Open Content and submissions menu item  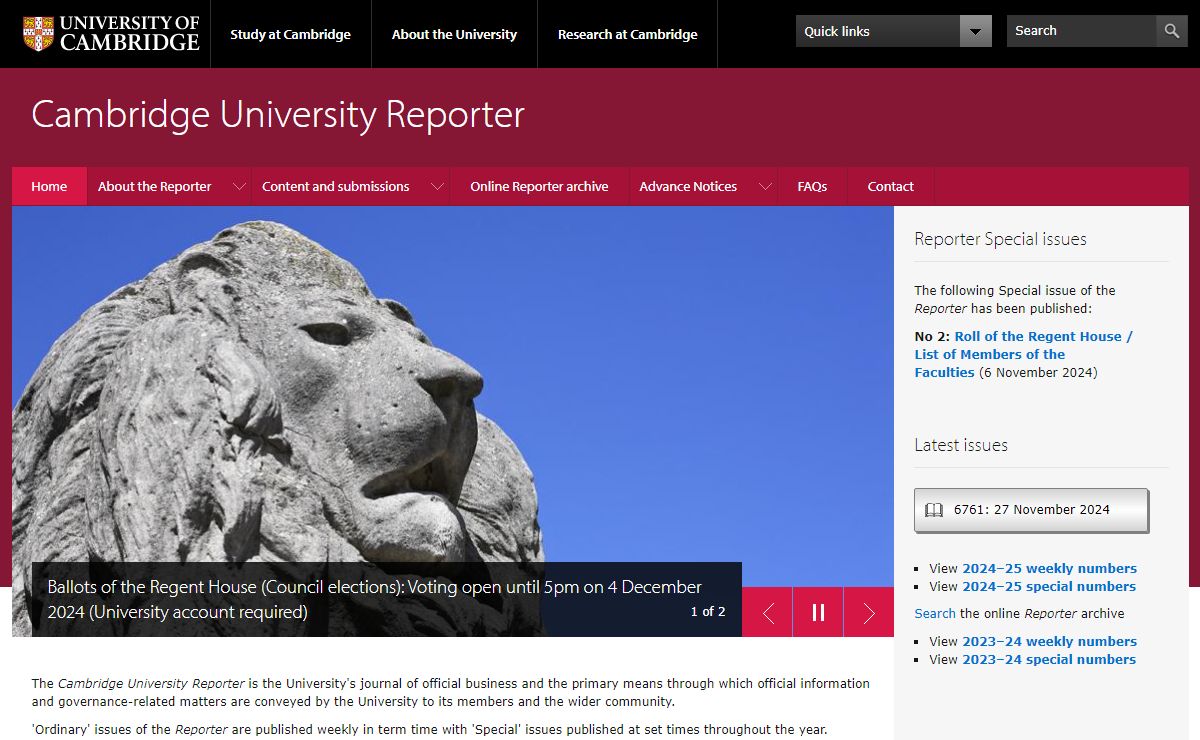pos(336,186)
